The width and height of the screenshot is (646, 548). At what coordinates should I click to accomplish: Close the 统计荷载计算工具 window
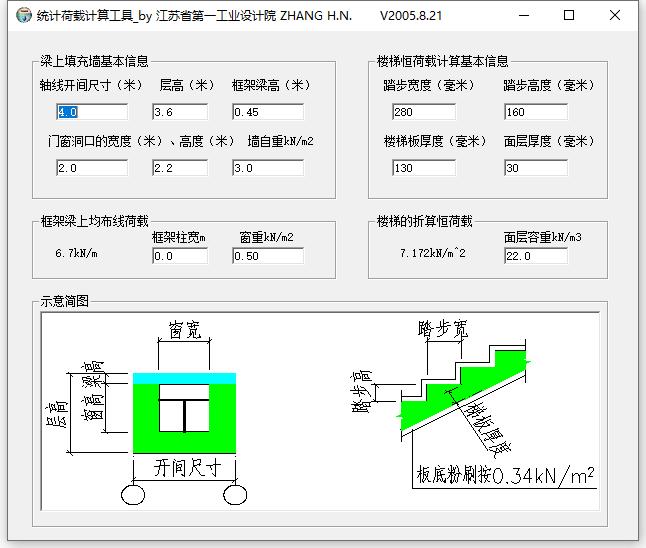pos(615,16)
